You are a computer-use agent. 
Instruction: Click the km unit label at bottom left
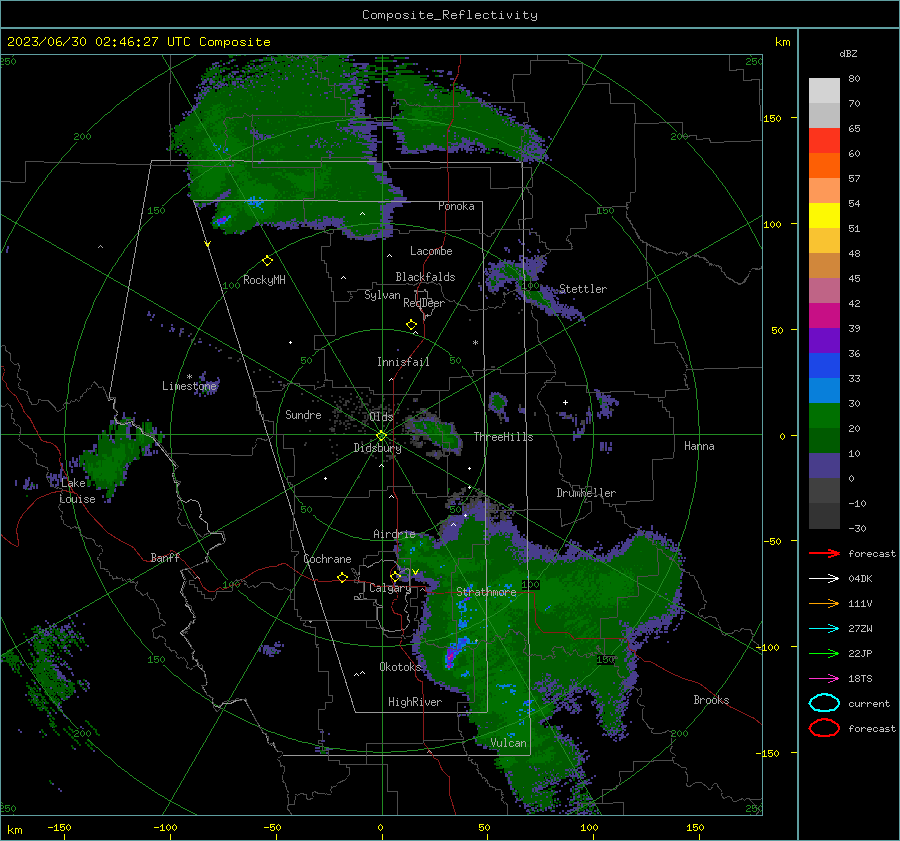pos(15,830)
